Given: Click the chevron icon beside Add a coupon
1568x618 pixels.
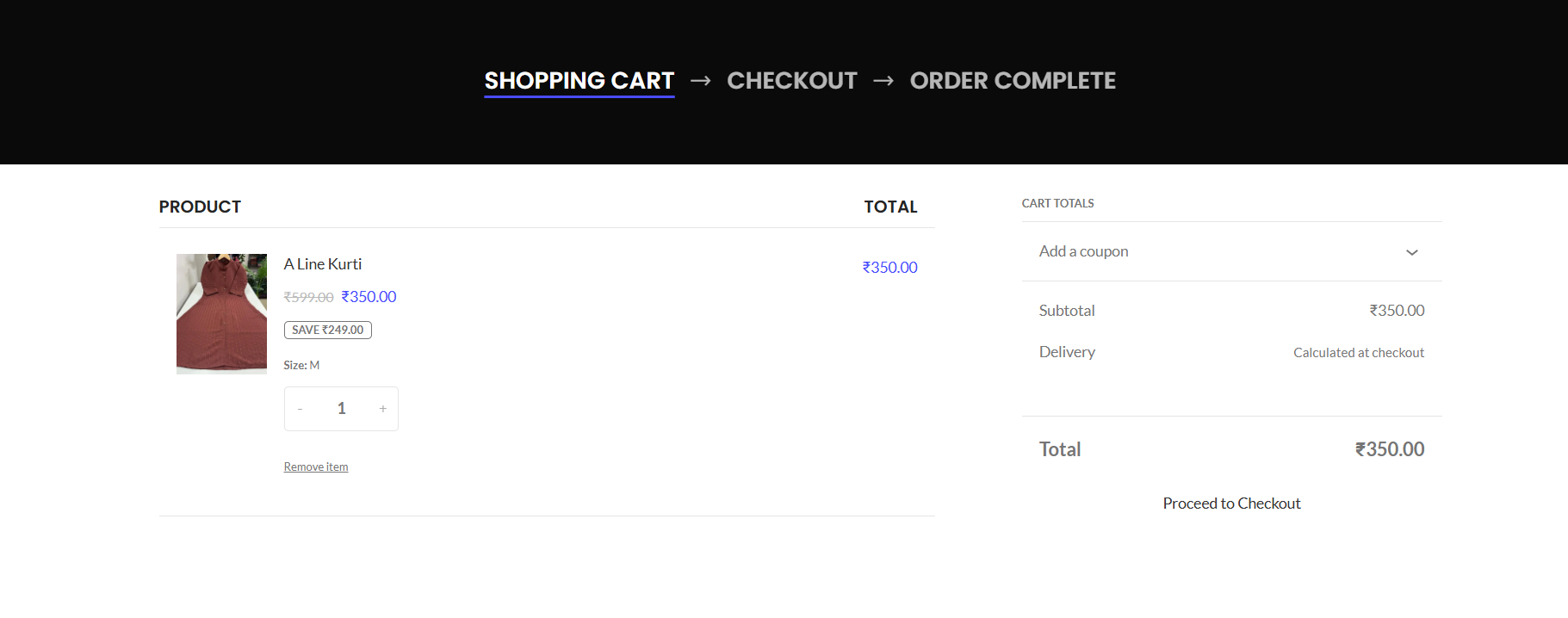Looking at the screenshot, I should 1411,252.
